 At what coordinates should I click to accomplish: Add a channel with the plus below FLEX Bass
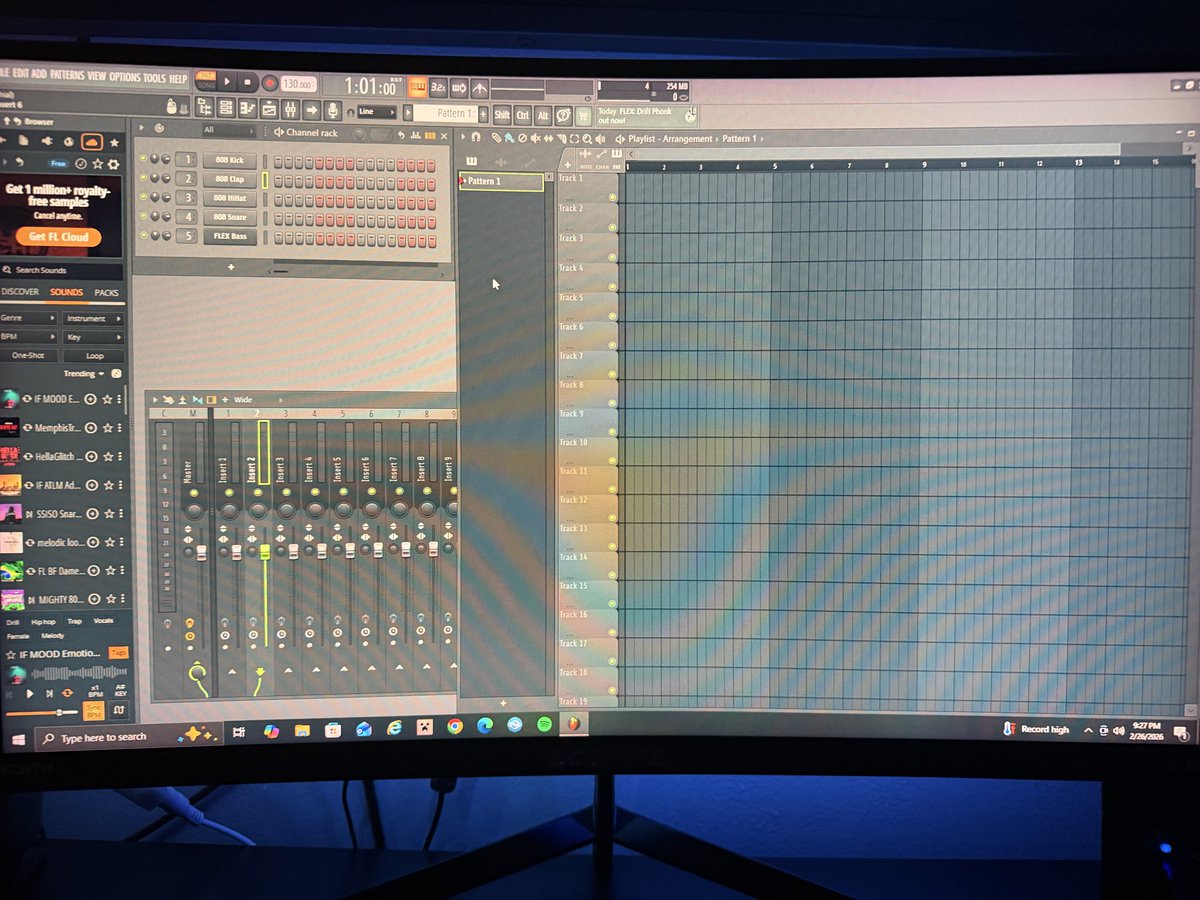point(231,267)
